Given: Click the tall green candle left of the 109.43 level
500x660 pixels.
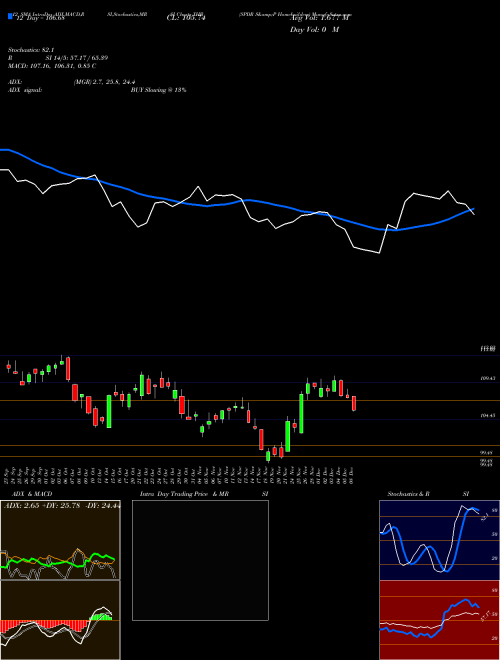Looking at the screenshot, I should point(301,413).
